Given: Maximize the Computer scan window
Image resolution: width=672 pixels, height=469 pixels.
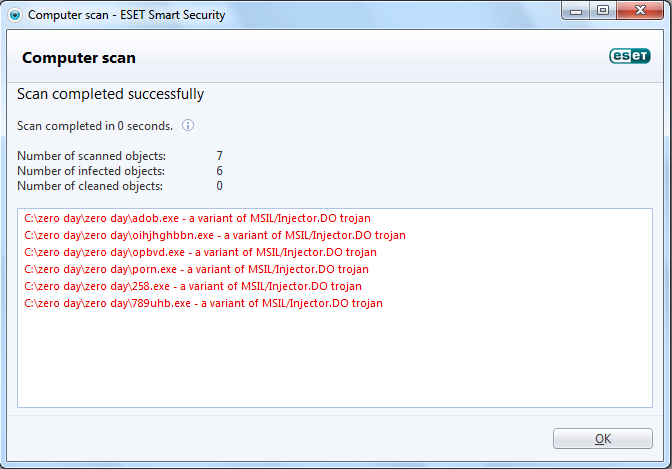Looking at the screenshot, I should click(x=602, y=13).
